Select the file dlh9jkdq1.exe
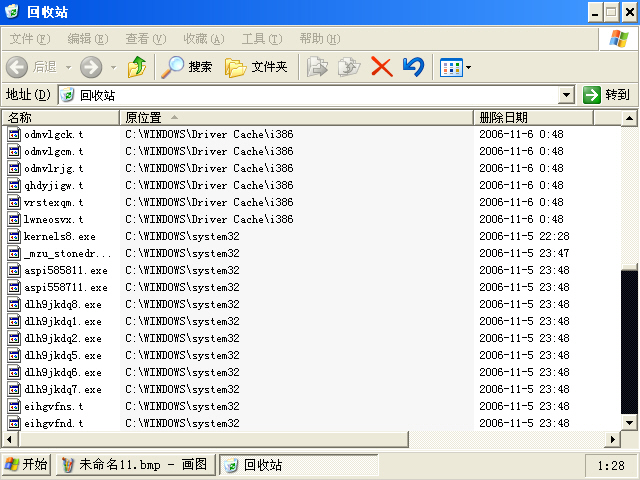Image resolution: width=640 pixels, height=480 pixels. point(63,322)
